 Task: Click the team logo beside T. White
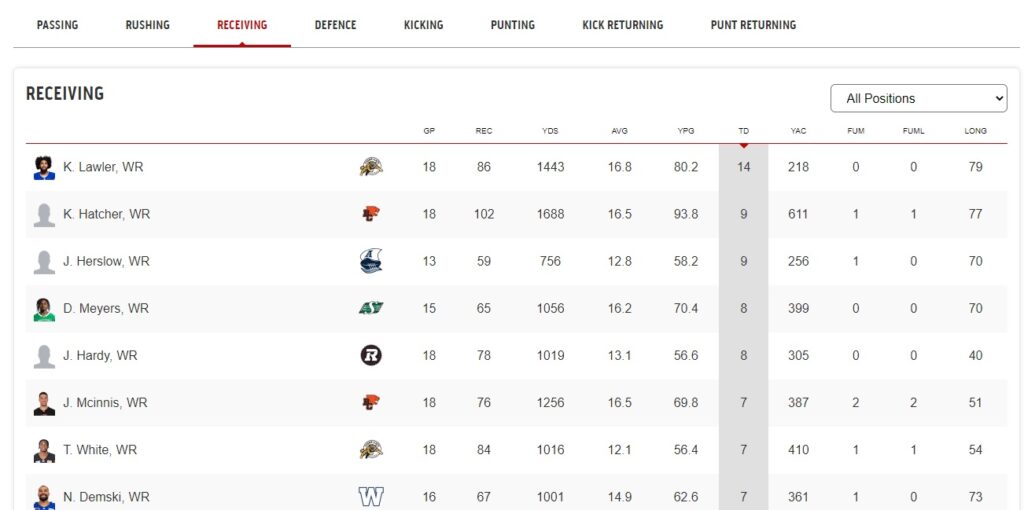coord(371,450)
